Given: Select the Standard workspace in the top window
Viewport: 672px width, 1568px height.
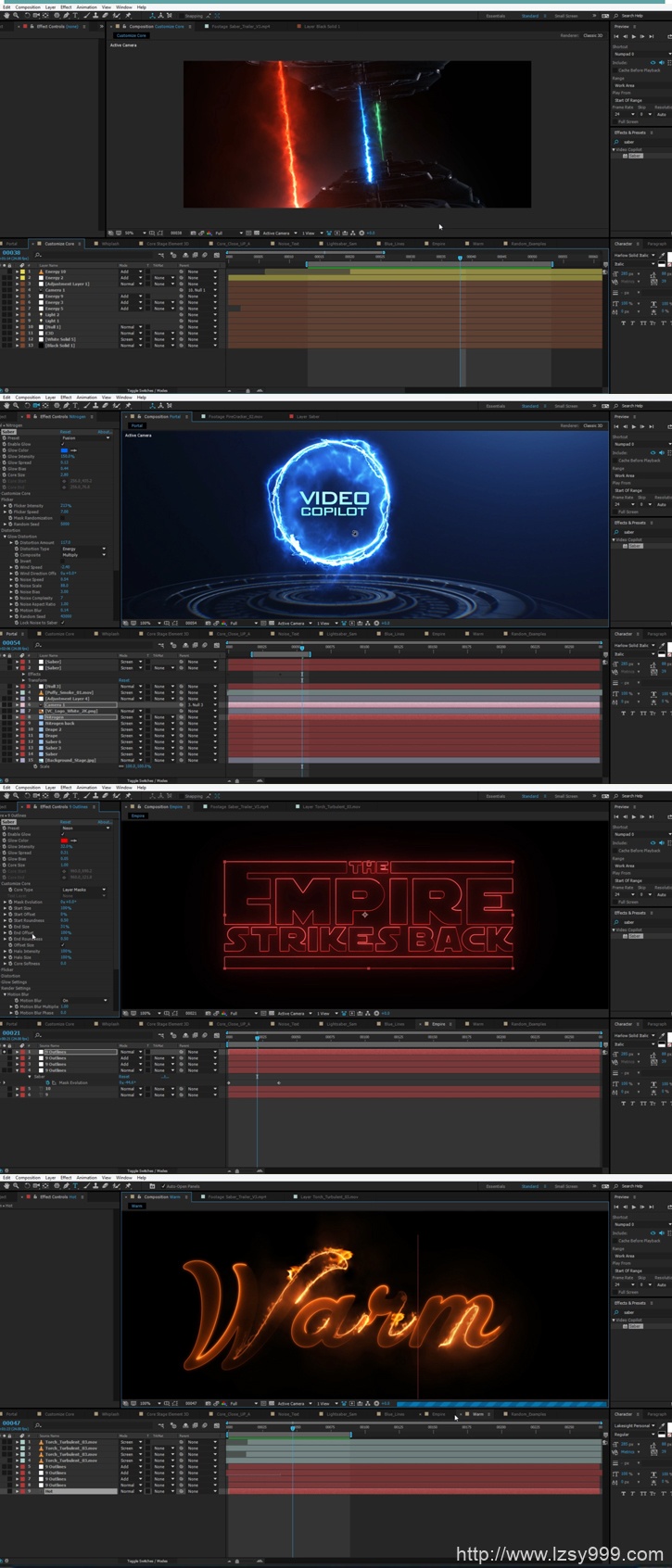Looking at the screenshot, I should point(529,16).
